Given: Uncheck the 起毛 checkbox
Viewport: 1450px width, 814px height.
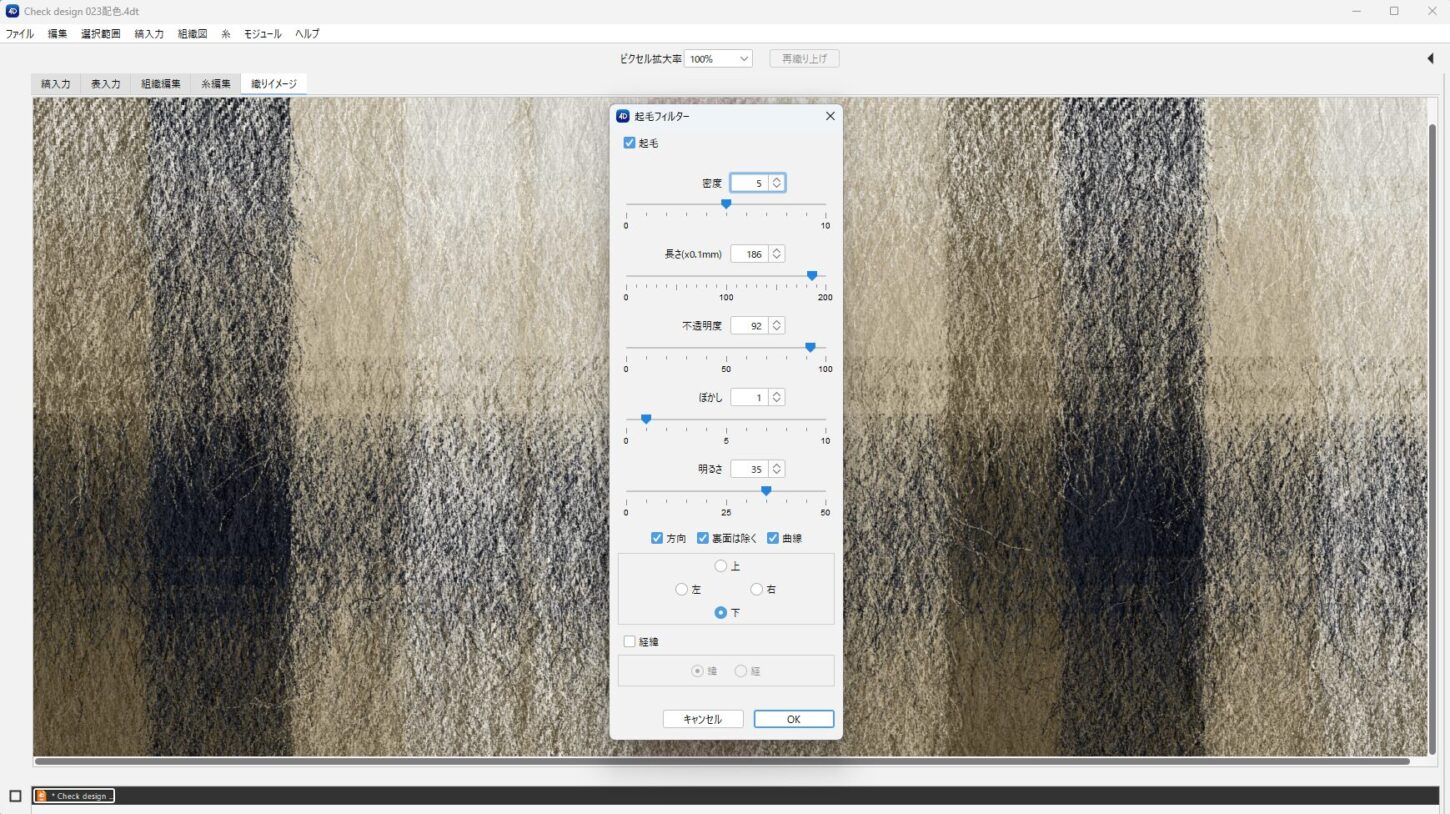Looking at the screenshot, I should coord(629,143).
